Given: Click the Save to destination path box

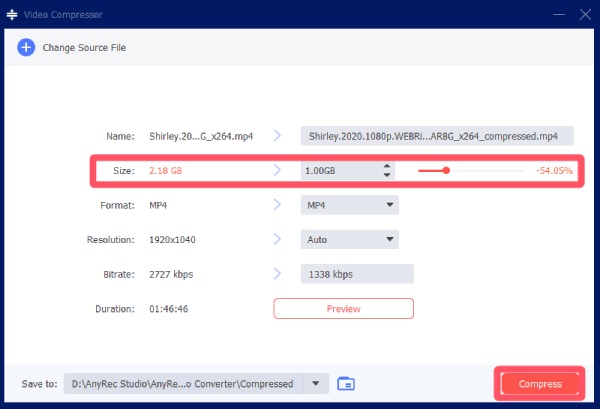Looking at the screenshot, I should click(x=183, y=383).
